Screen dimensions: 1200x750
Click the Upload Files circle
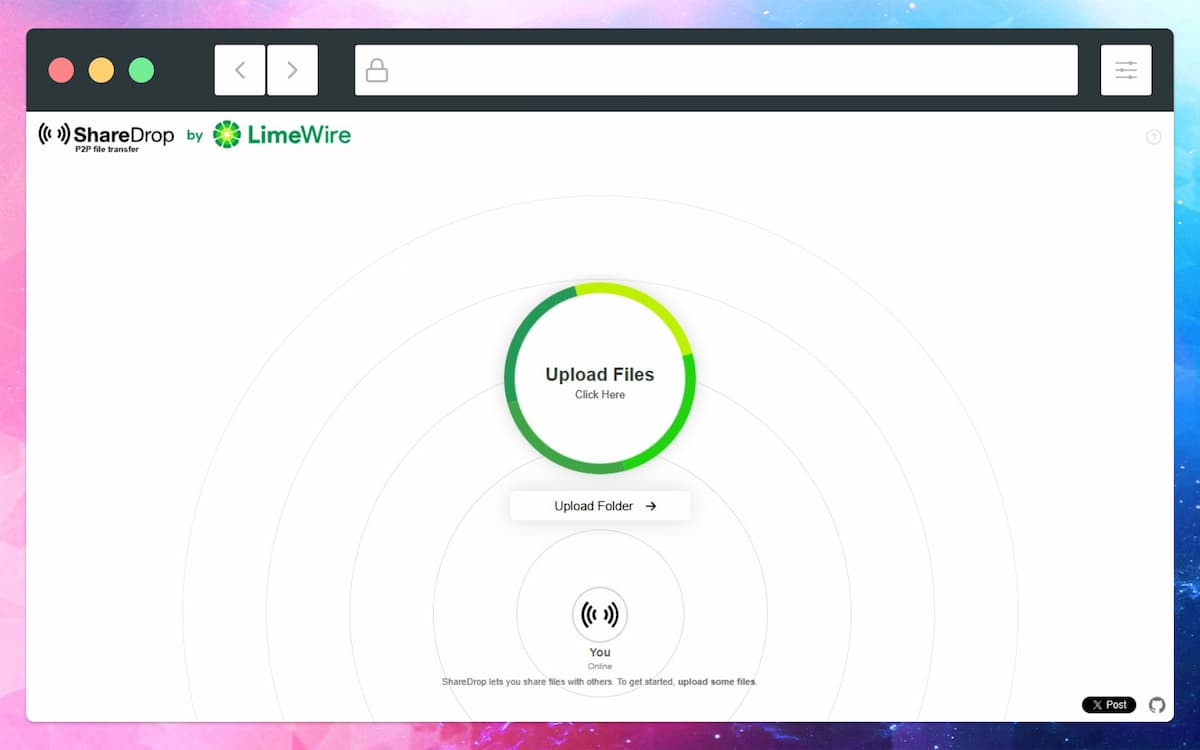600,378
